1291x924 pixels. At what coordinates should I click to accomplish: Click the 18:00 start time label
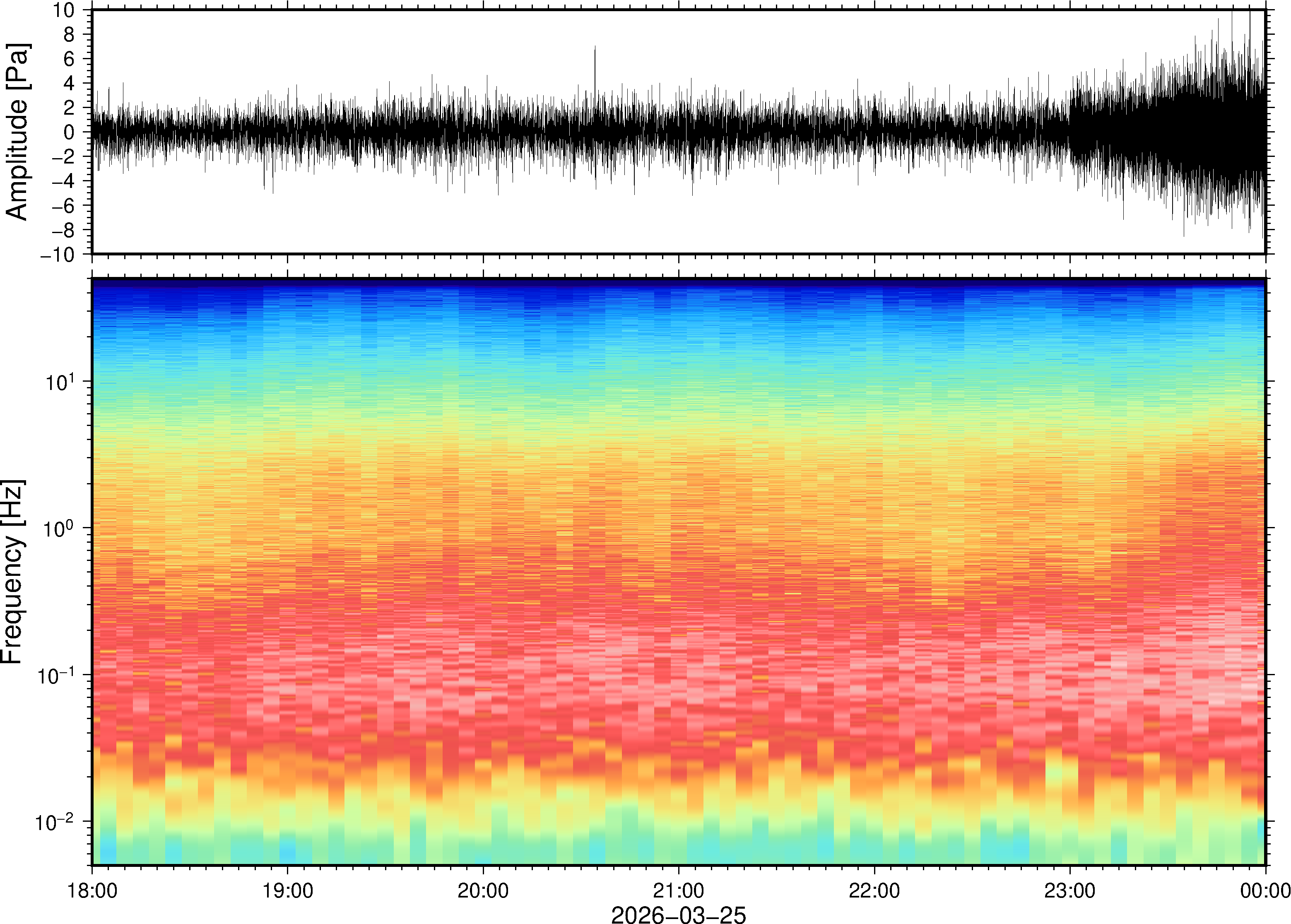pos(92,890)
